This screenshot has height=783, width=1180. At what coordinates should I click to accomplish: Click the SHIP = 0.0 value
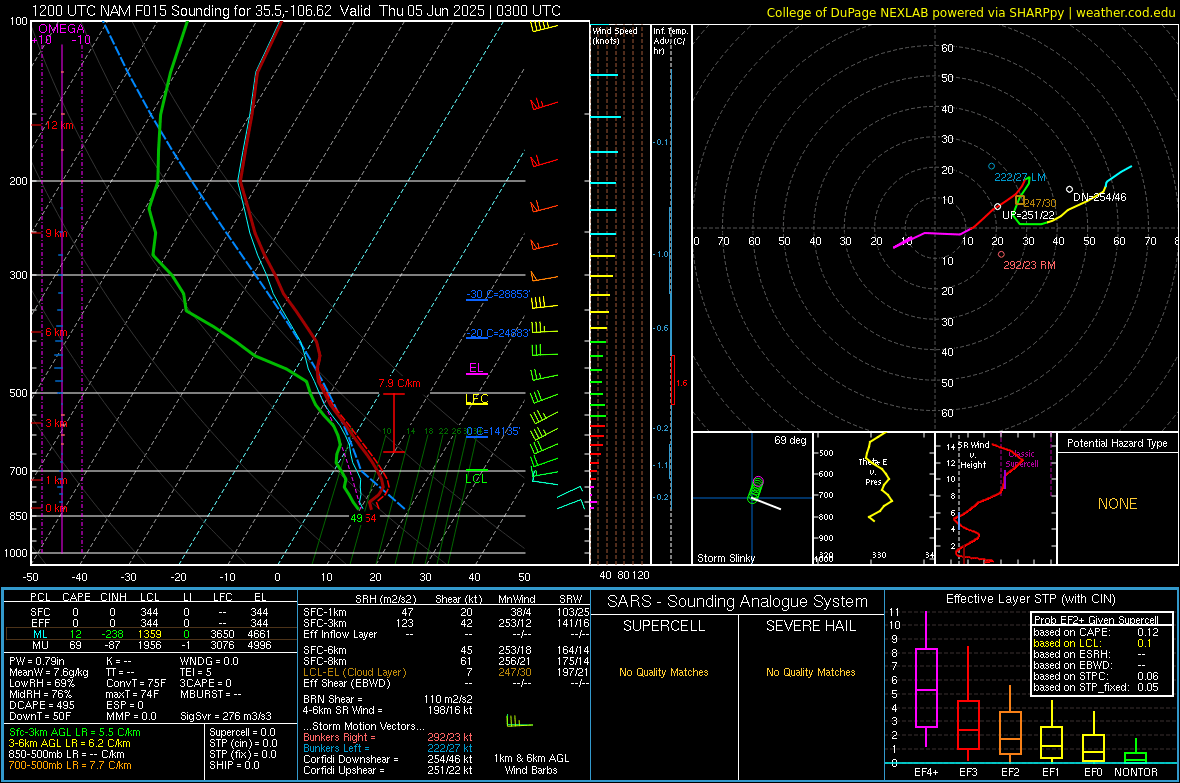click(x=235, y=765)
